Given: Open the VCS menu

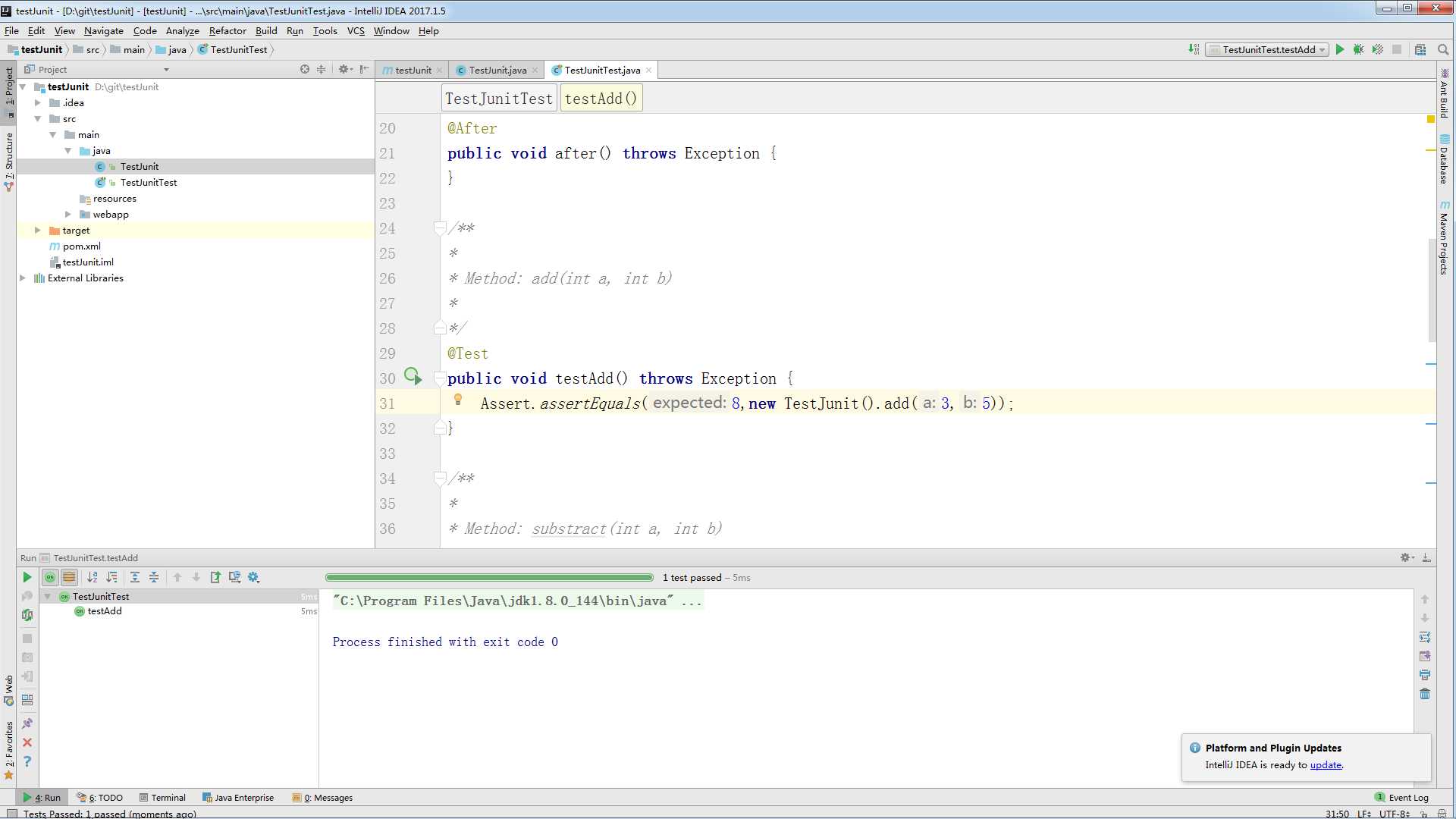Looking at the screenshot, I should click(x=356, y=30).
